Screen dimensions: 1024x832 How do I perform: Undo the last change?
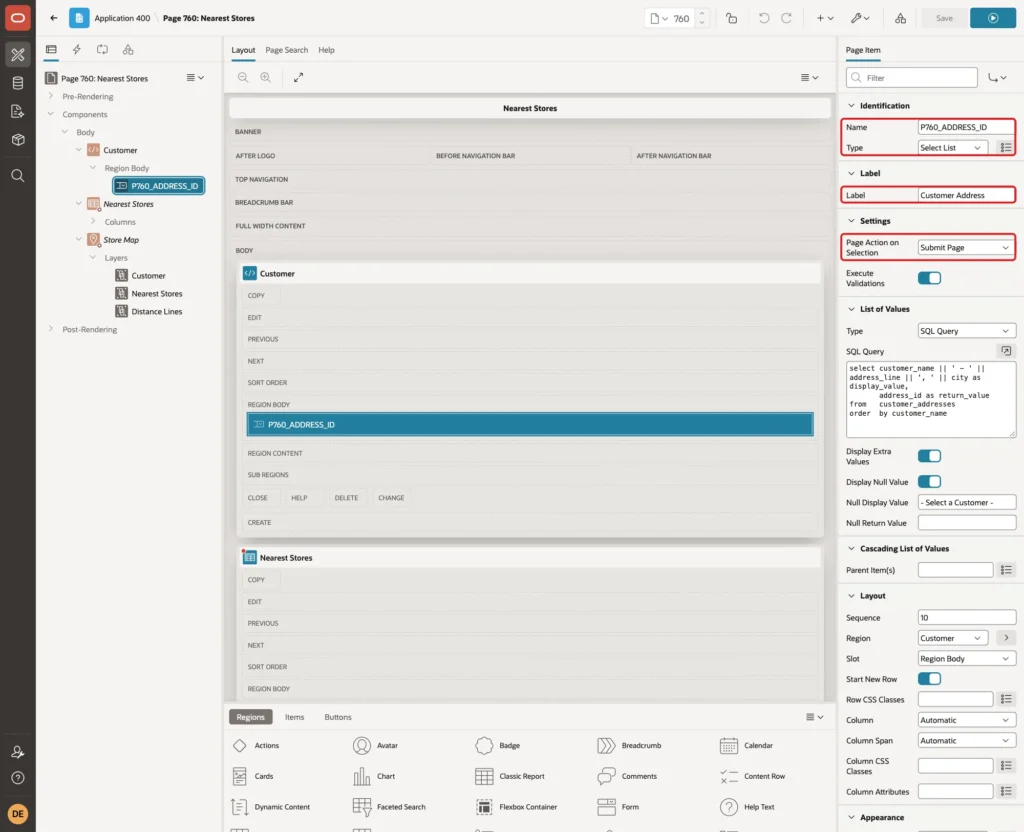coord(763,18)
